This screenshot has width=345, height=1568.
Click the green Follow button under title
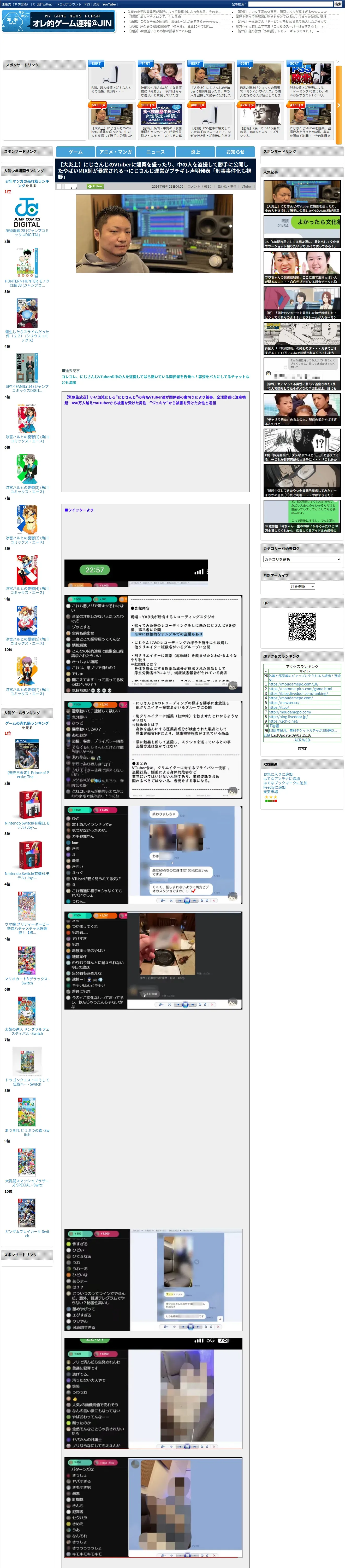pos(95,186)
